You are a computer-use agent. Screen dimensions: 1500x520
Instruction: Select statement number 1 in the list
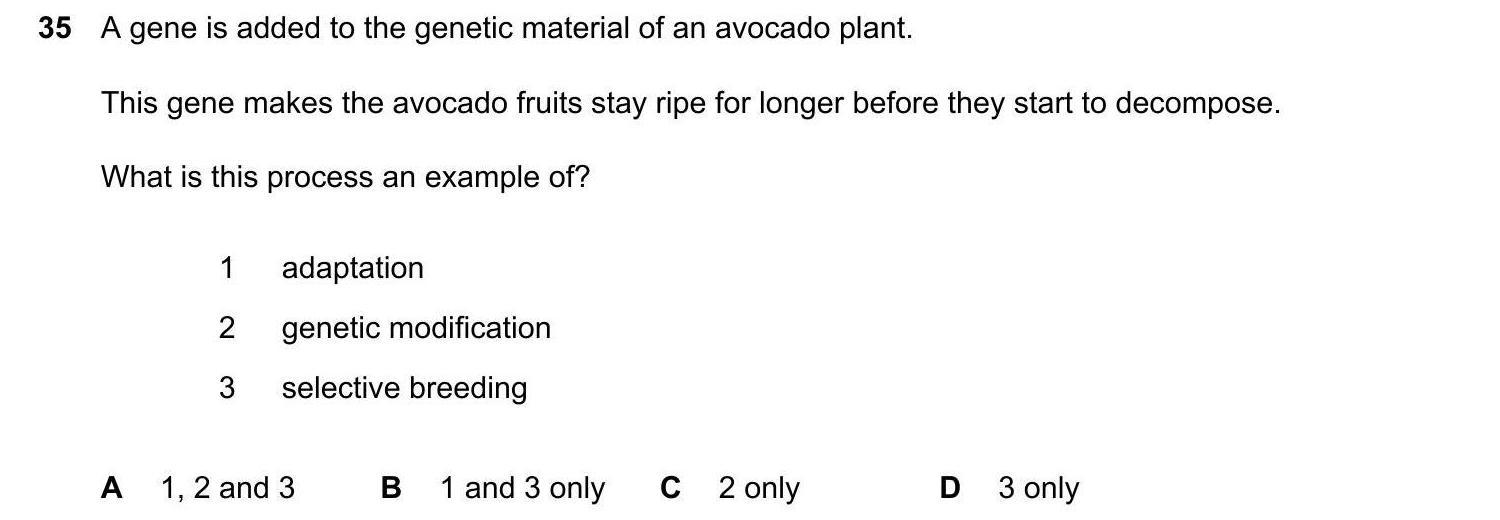227,268
